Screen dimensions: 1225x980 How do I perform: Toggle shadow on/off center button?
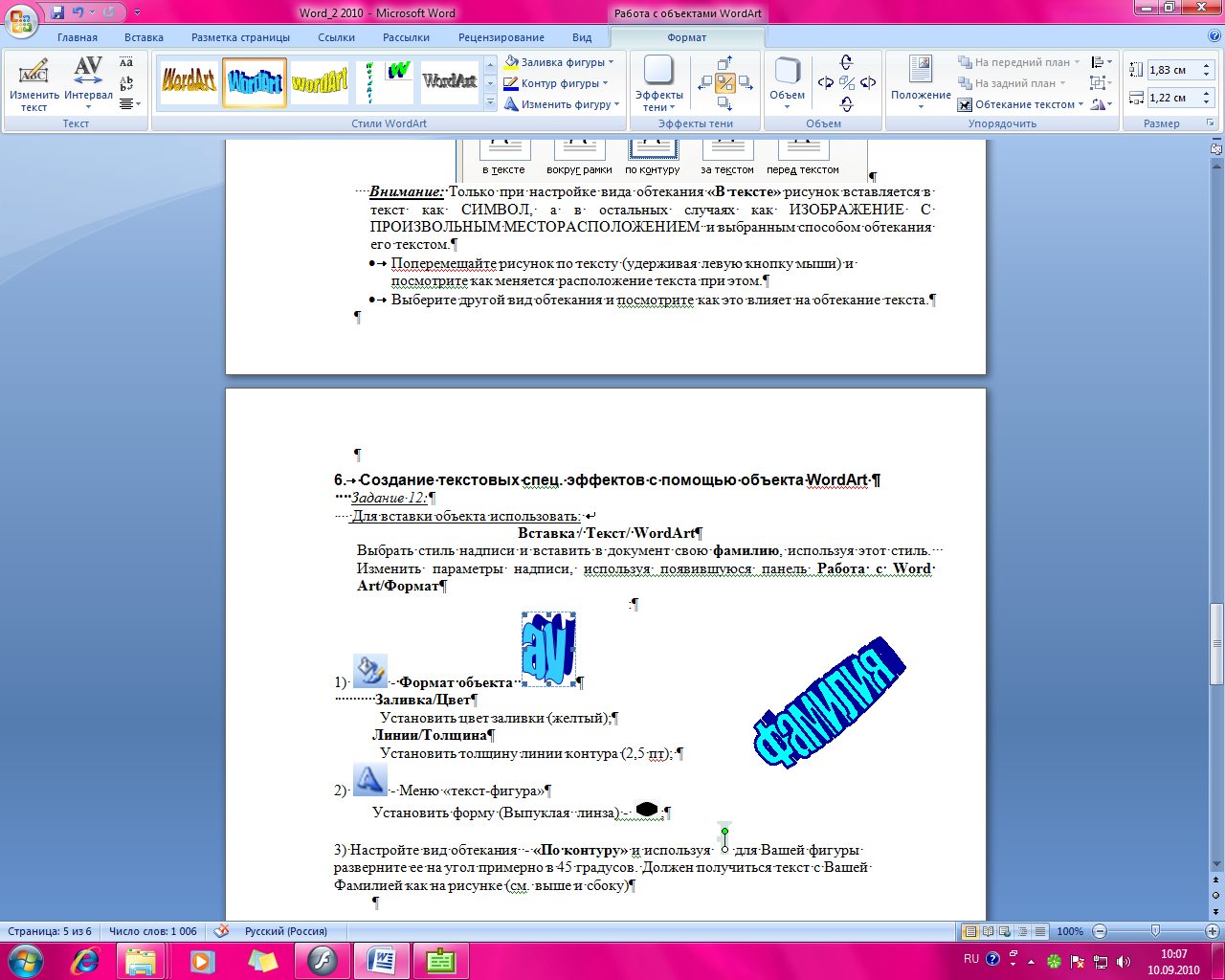coord(724,83)
